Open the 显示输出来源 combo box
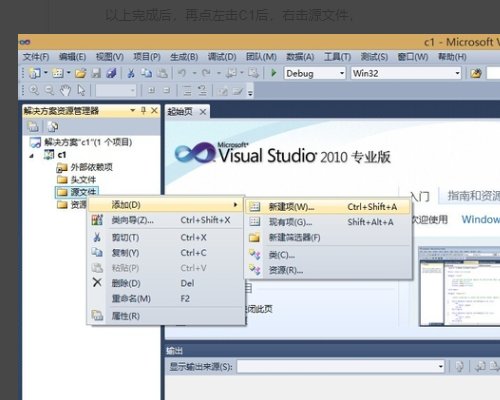The image size is (500, 400). pyautogui.click(x=341, y=366)
